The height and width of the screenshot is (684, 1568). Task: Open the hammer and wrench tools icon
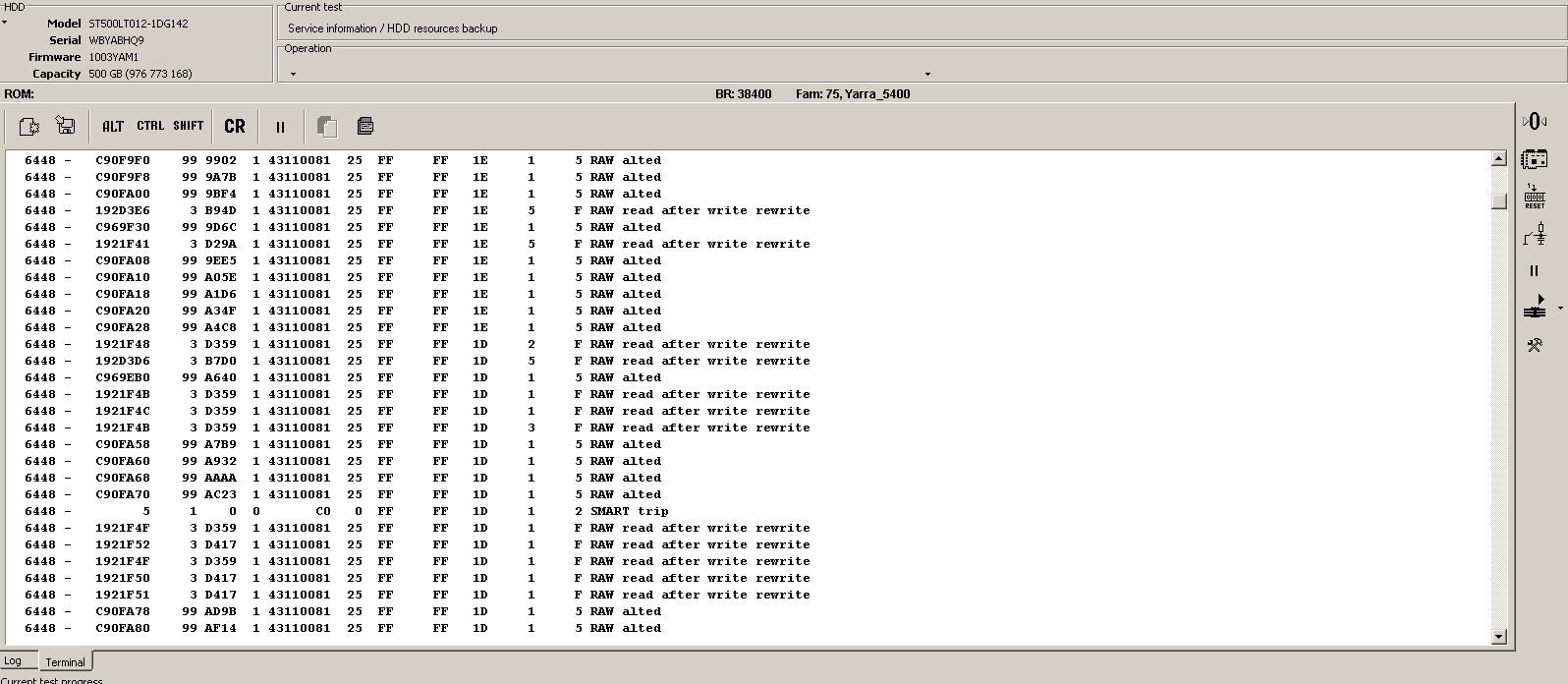1535,345
